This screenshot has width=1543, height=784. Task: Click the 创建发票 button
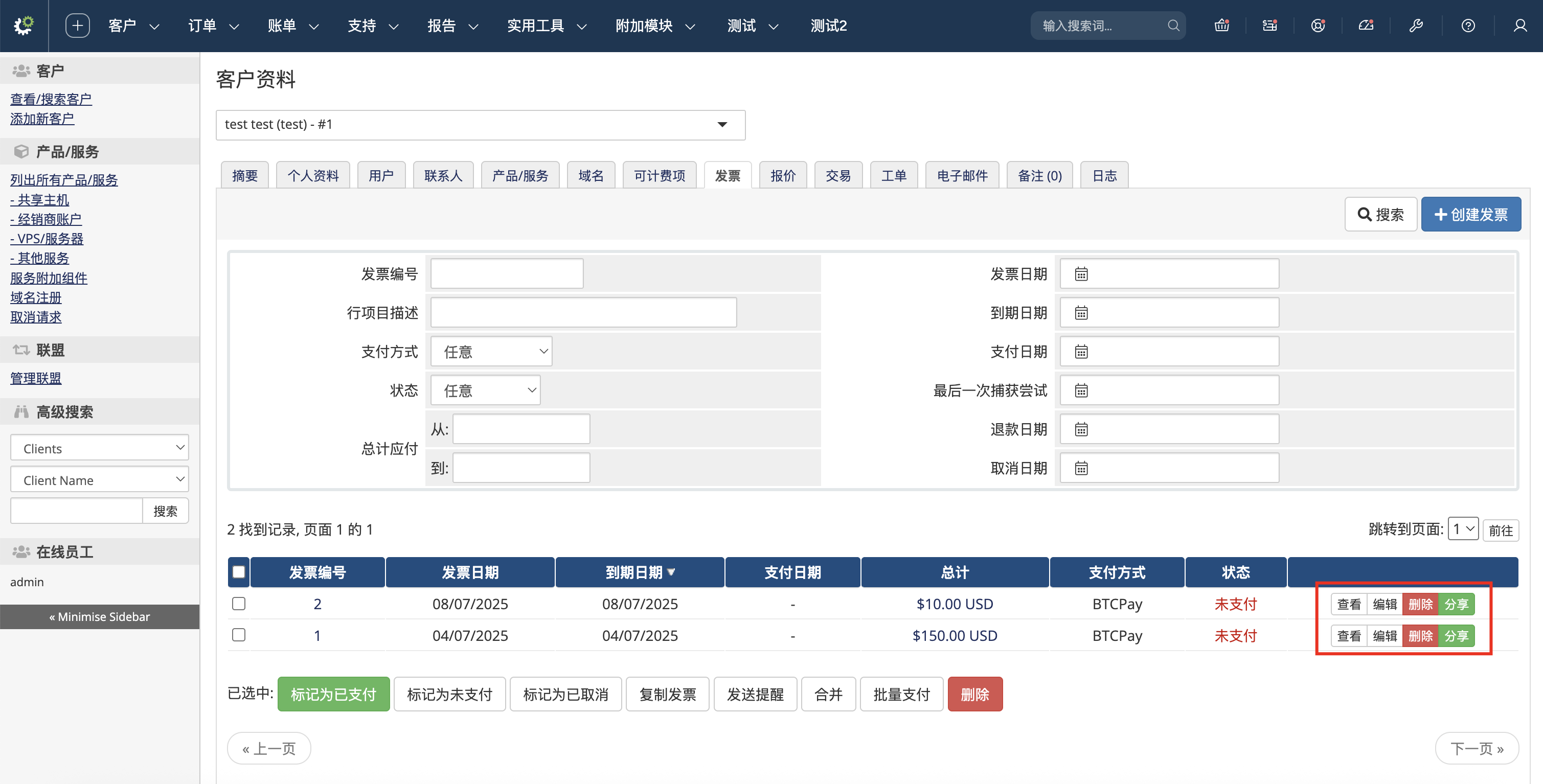[1470, 215]
